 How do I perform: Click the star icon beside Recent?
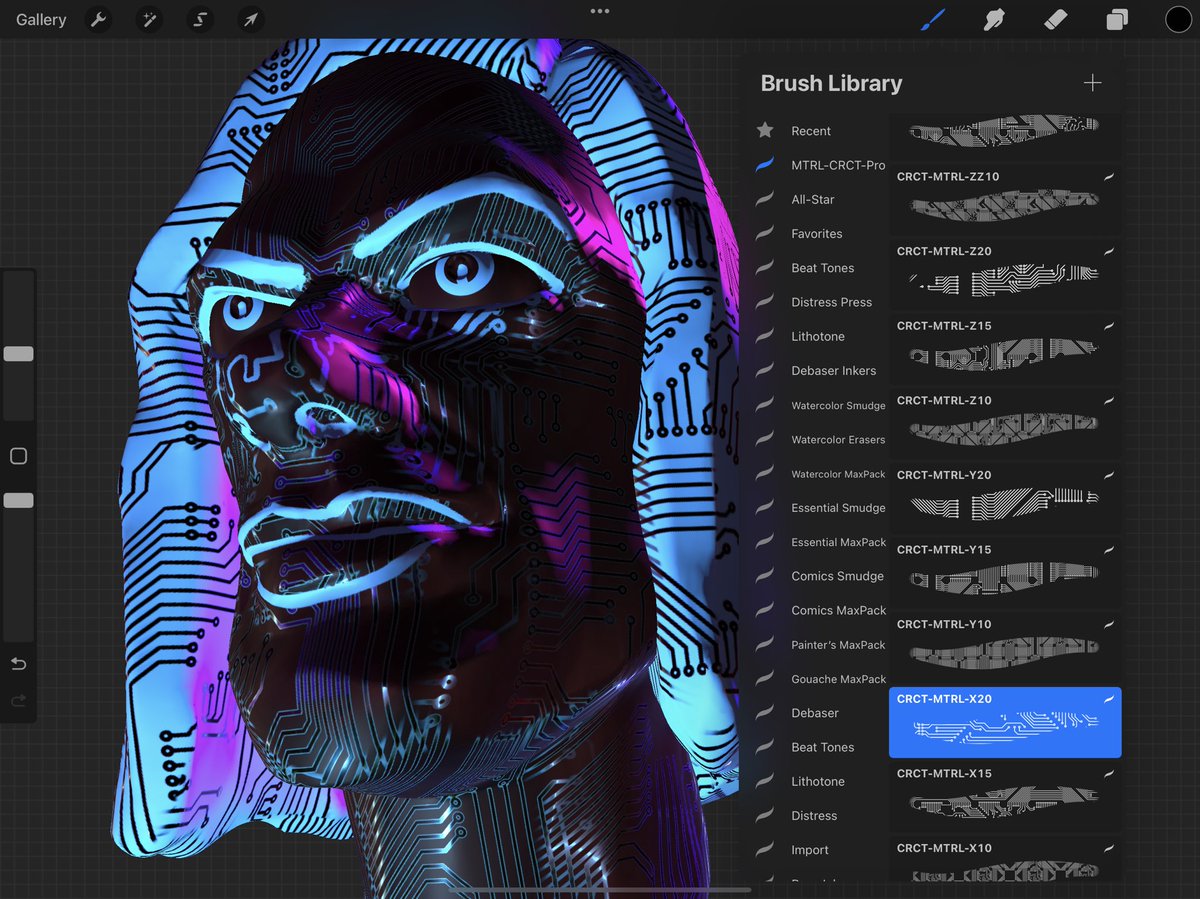point(765,130)
